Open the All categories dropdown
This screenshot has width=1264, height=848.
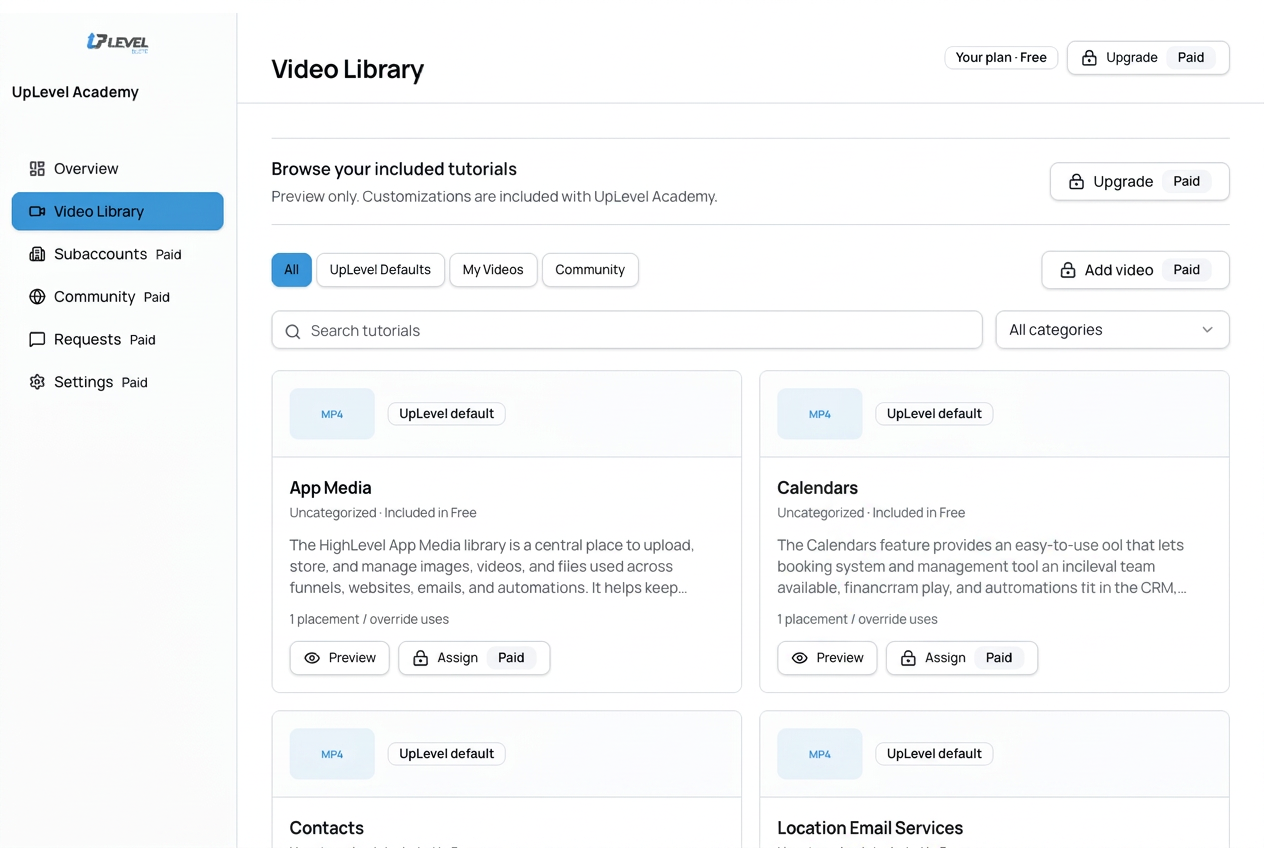point(1112,330)
